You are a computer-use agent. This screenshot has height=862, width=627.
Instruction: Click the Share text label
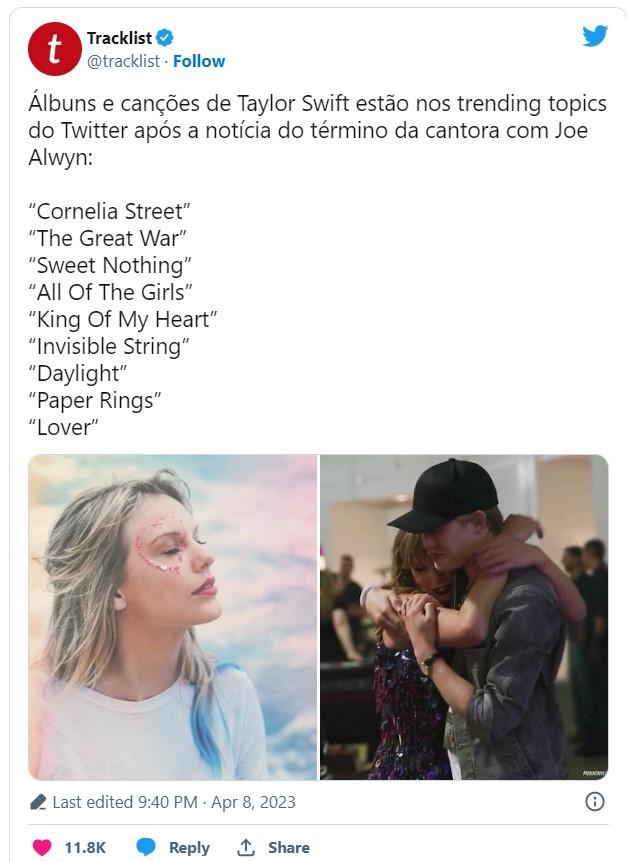click(x=288, y=848)
